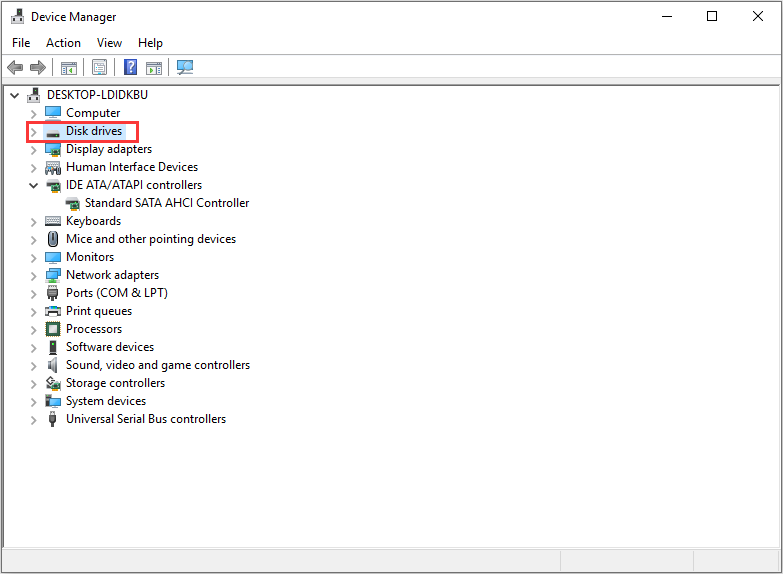
Task: Click Device Manager title bar icon
Action: point(17,16)
